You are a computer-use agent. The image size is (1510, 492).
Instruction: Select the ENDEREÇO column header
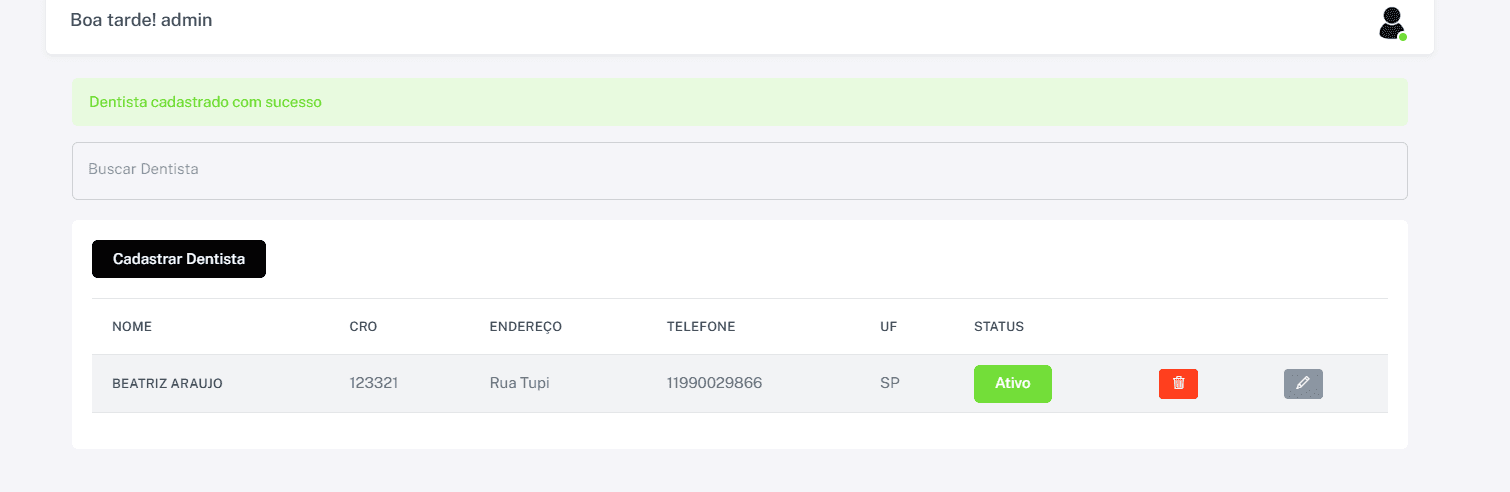pyautogui.click(x=526, y=327)
